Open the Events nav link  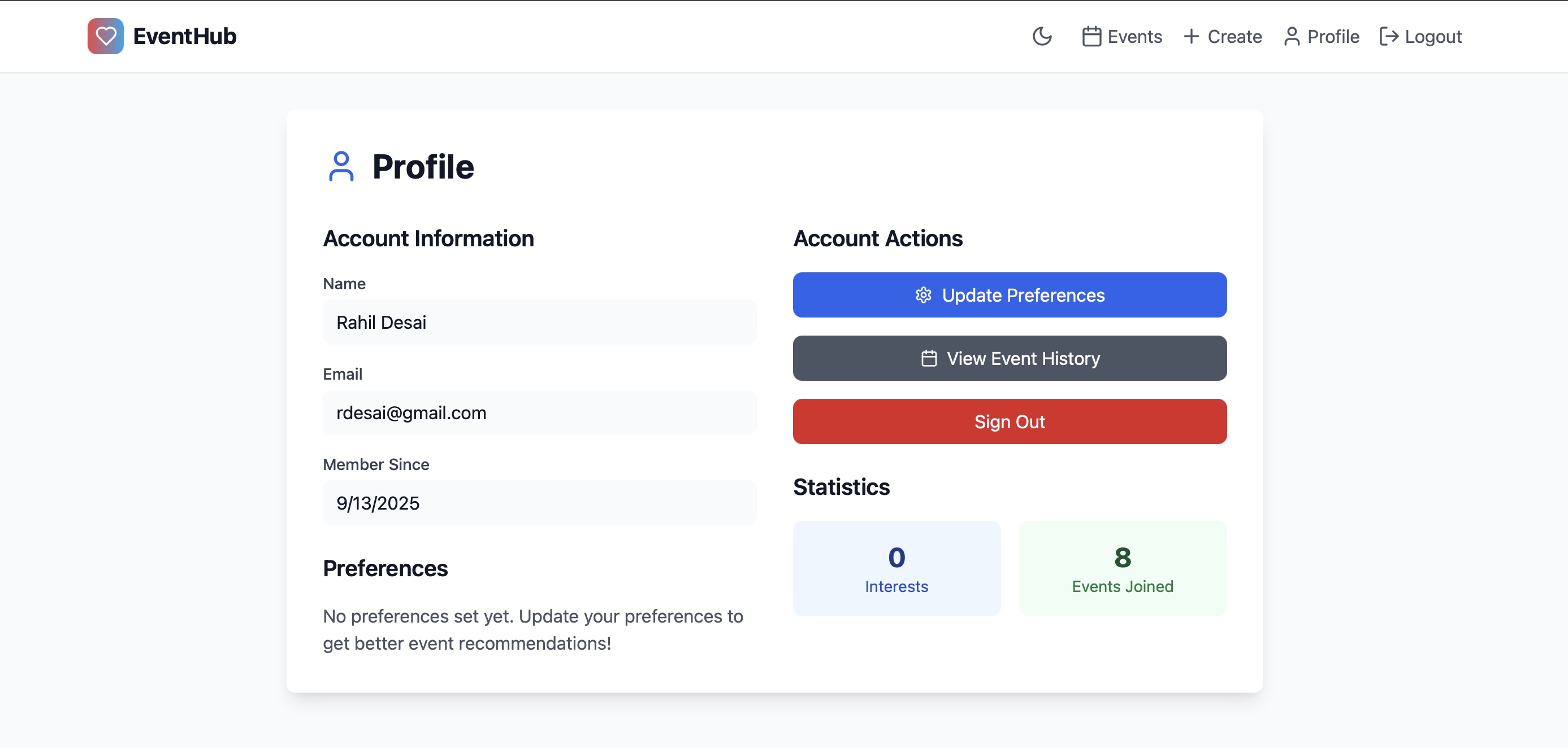[1134, 37]
